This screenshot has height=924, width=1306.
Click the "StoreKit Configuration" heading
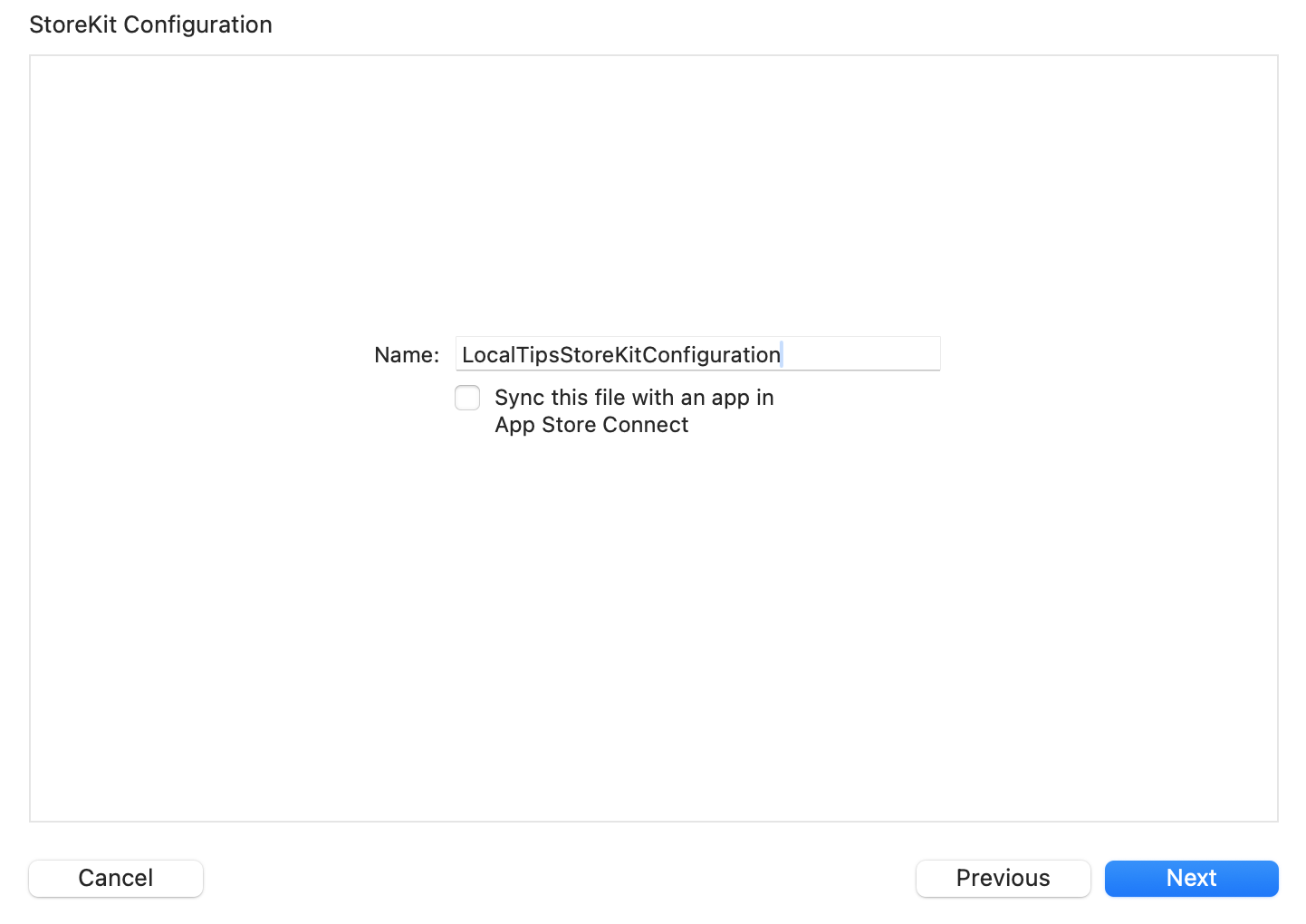pyautogui.click(x=150, y=24)
